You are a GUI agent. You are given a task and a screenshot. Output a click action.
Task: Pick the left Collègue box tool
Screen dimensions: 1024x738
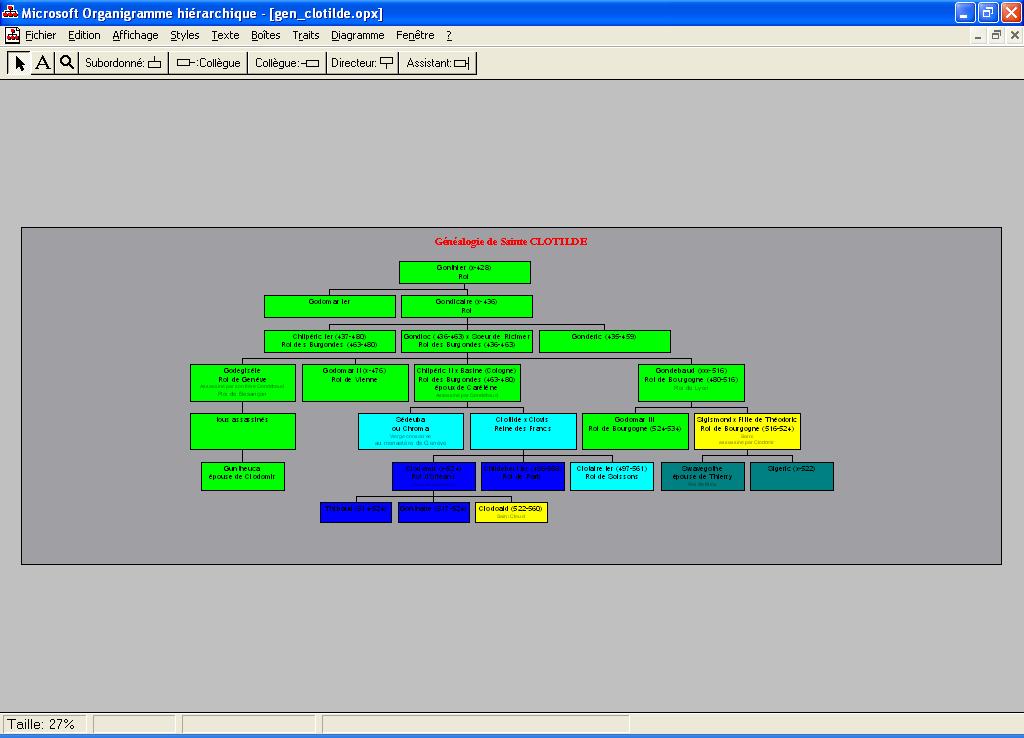[x=208, y=63]
